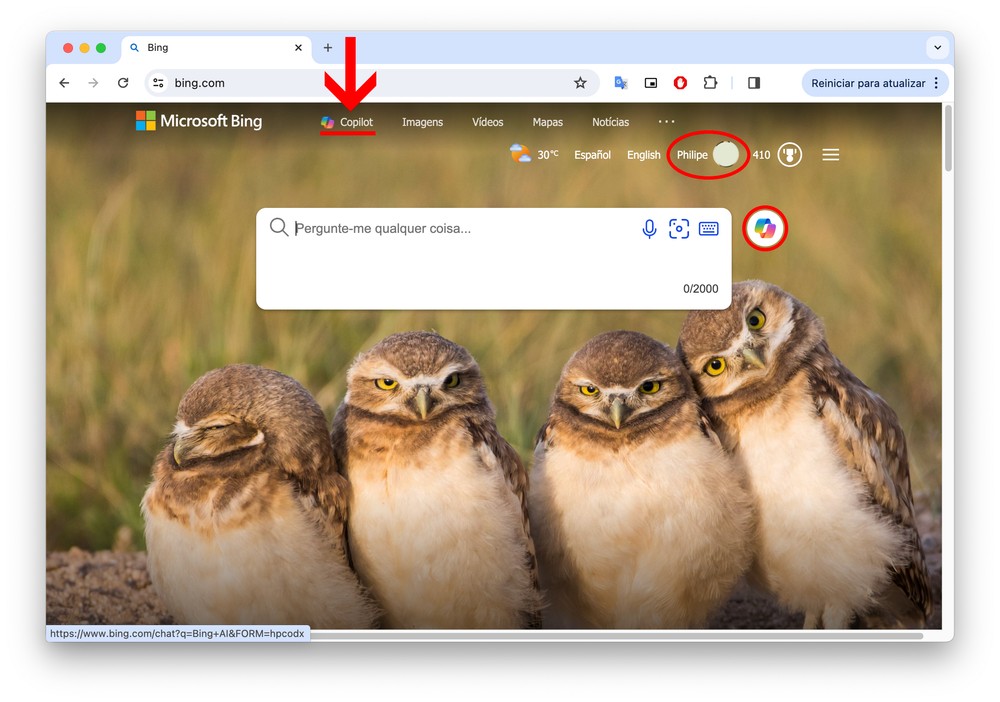
Task: Open the Google Translate extension icon
Action: click(621, 83)
